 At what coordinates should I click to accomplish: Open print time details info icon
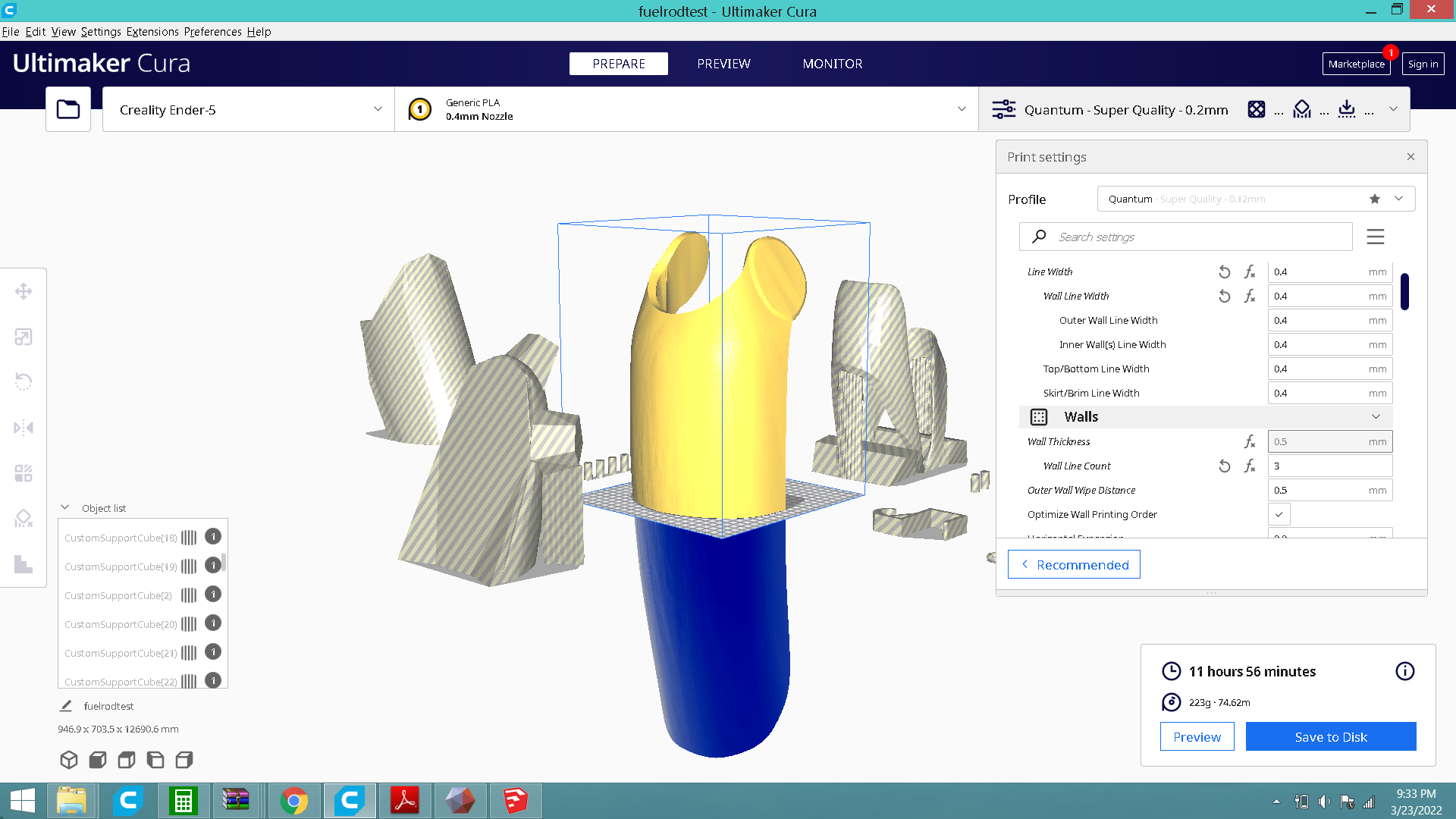click(1404, 671)
